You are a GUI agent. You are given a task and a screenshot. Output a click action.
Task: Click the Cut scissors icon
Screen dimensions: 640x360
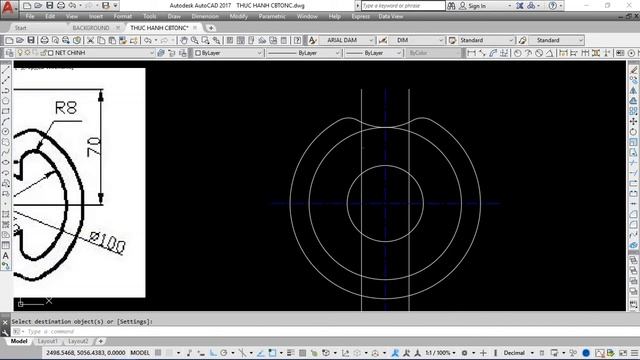91,40
